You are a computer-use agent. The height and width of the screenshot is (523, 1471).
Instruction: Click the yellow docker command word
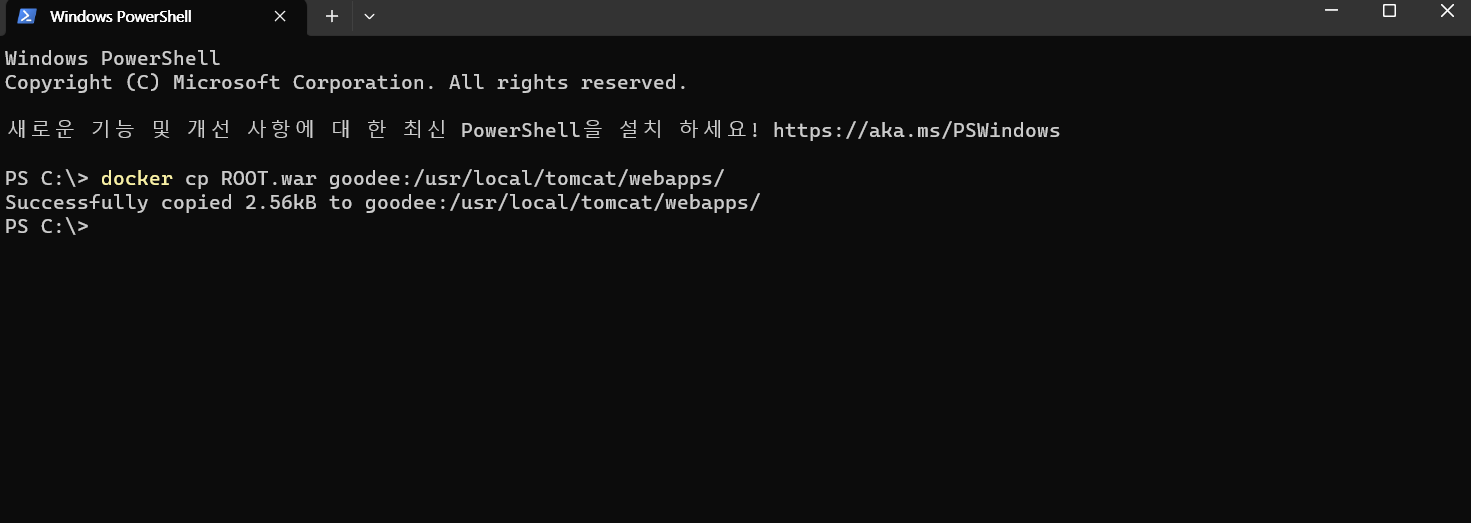pos(137,179)
